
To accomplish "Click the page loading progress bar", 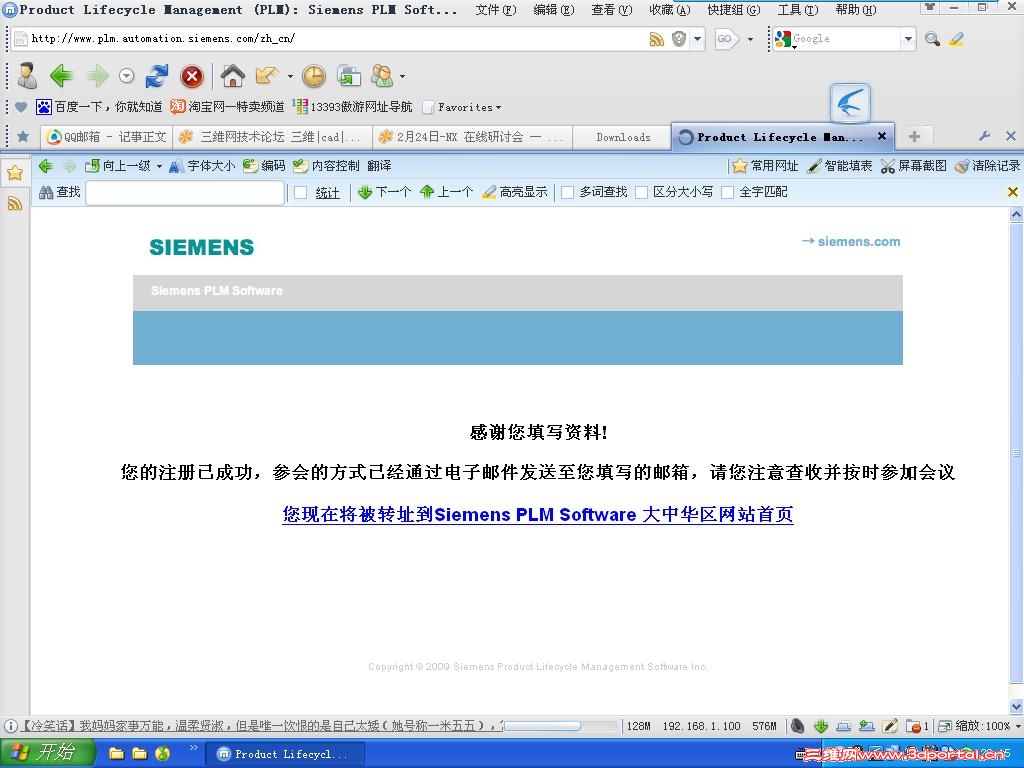I will coord(560,726).
